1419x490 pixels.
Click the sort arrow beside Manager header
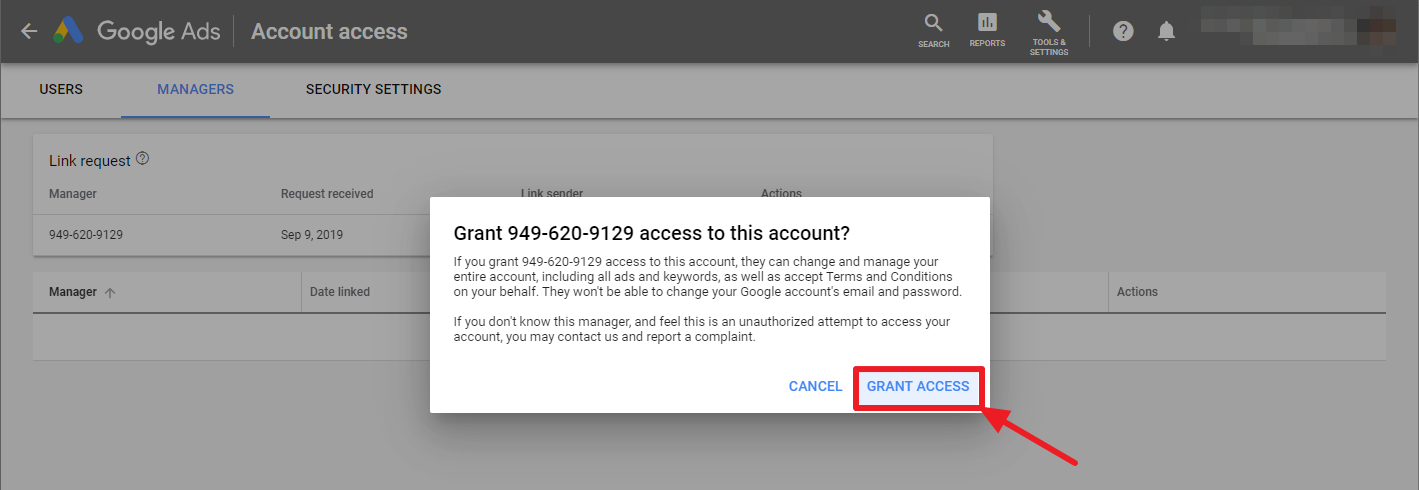coord(110,293)
